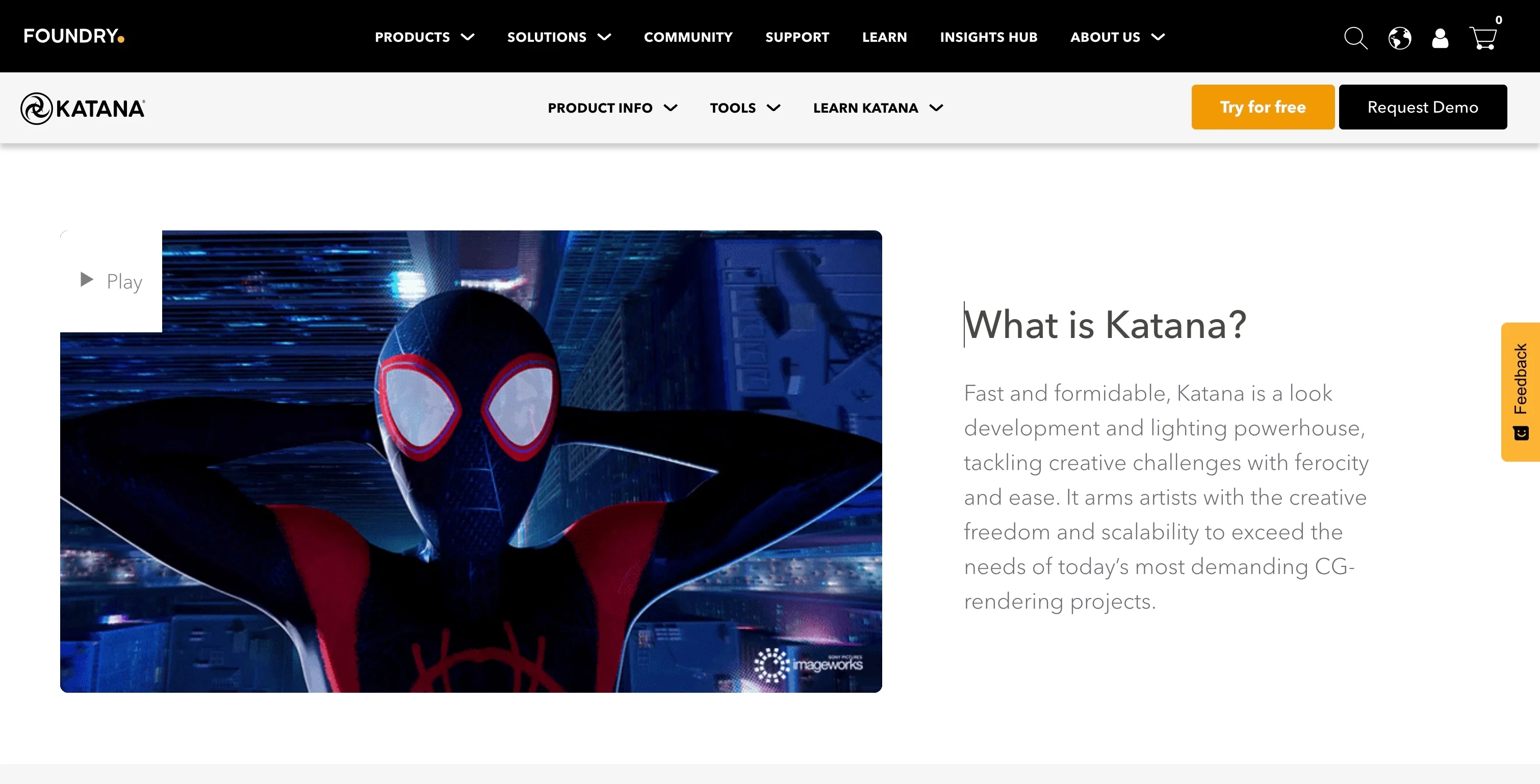Click the Katana product logo
The width and height of the screenshot is (1540, 784).
[84, 107]
